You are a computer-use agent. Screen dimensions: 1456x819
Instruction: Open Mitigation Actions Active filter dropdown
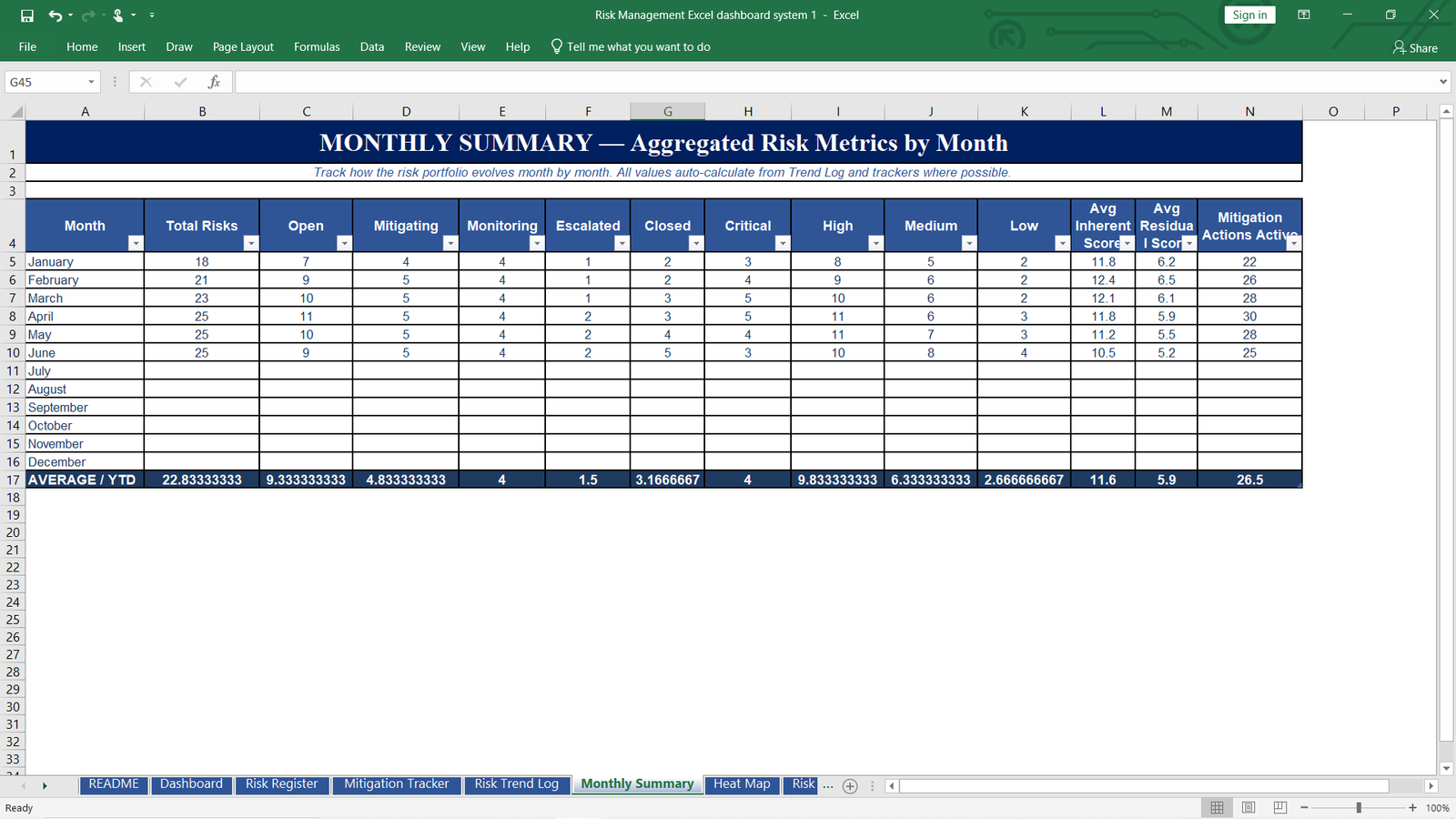(x=1294, y=243)
